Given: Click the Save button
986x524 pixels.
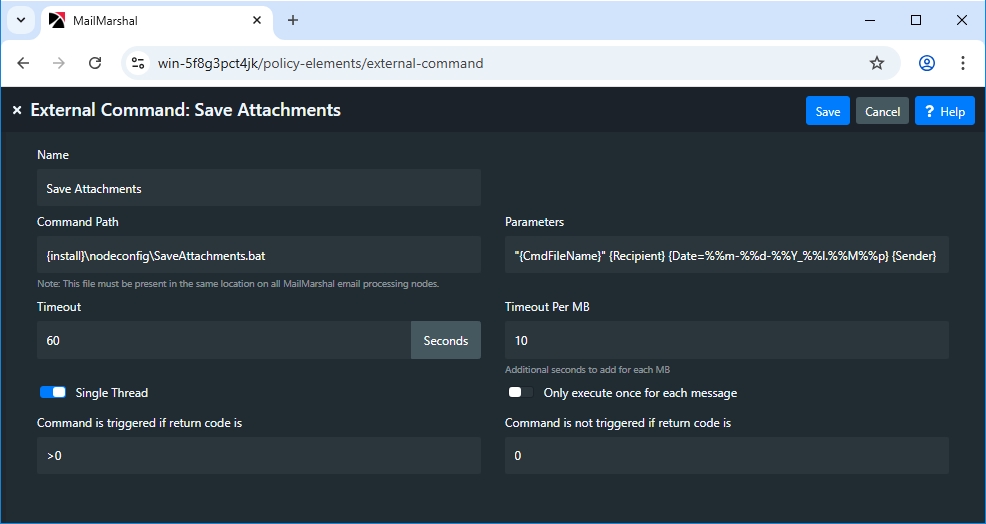Looking at the screenshot, I should pos(827,111).
